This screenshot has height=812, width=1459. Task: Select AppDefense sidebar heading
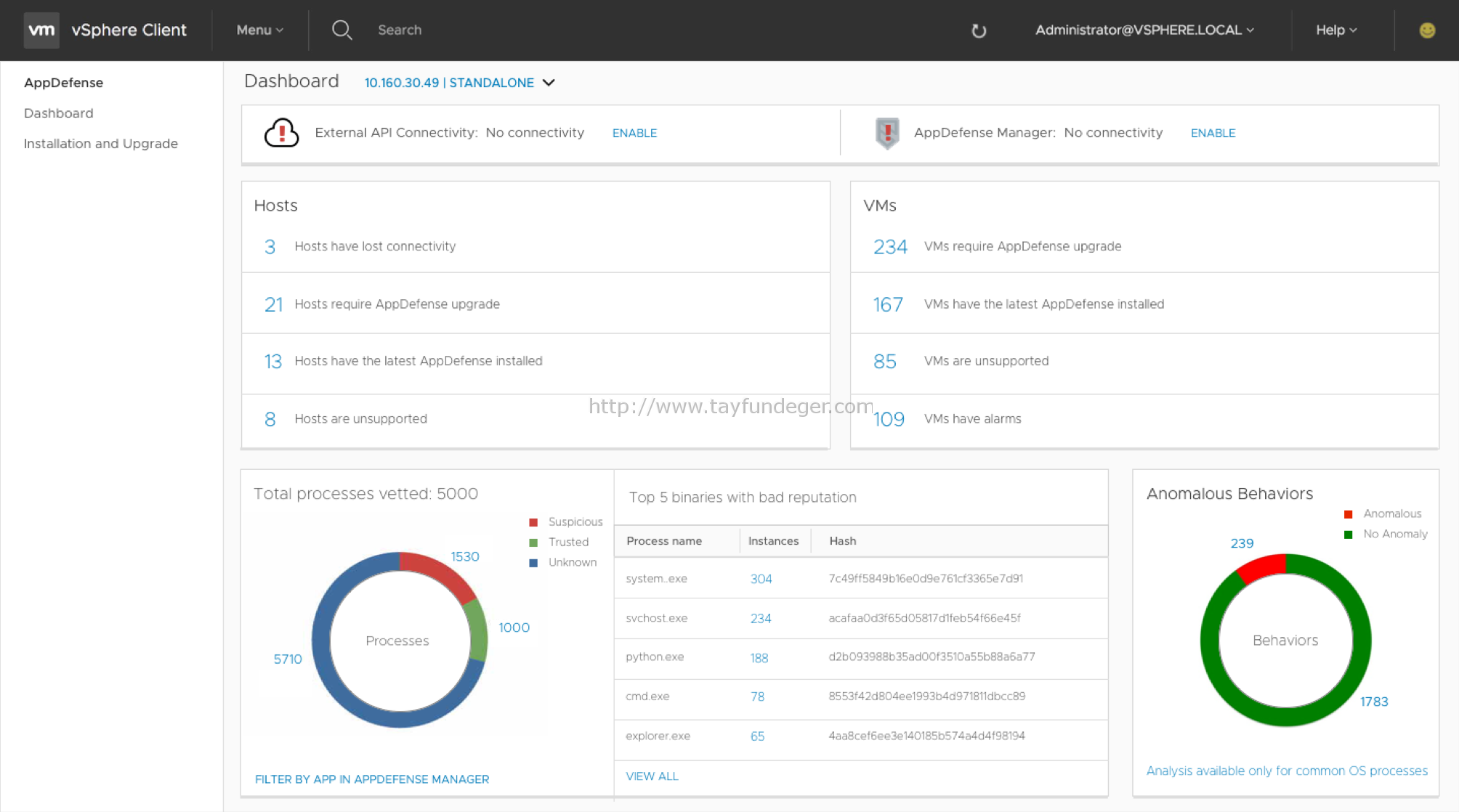[63, 83]
